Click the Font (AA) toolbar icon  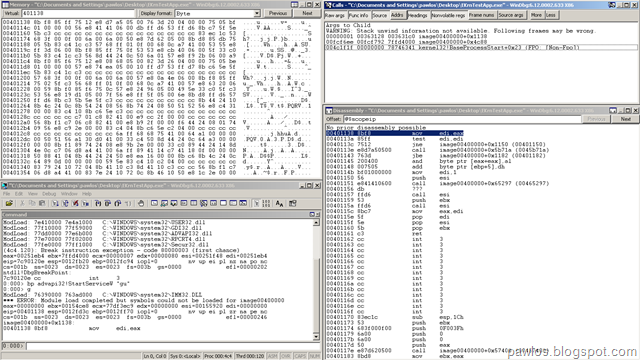coord(279,203)
